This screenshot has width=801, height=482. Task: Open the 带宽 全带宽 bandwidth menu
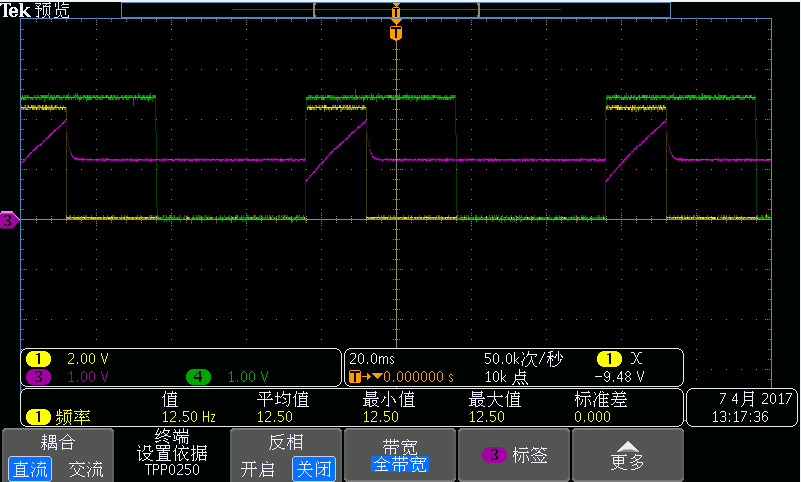pyautogui.click(x=400, y=454)
